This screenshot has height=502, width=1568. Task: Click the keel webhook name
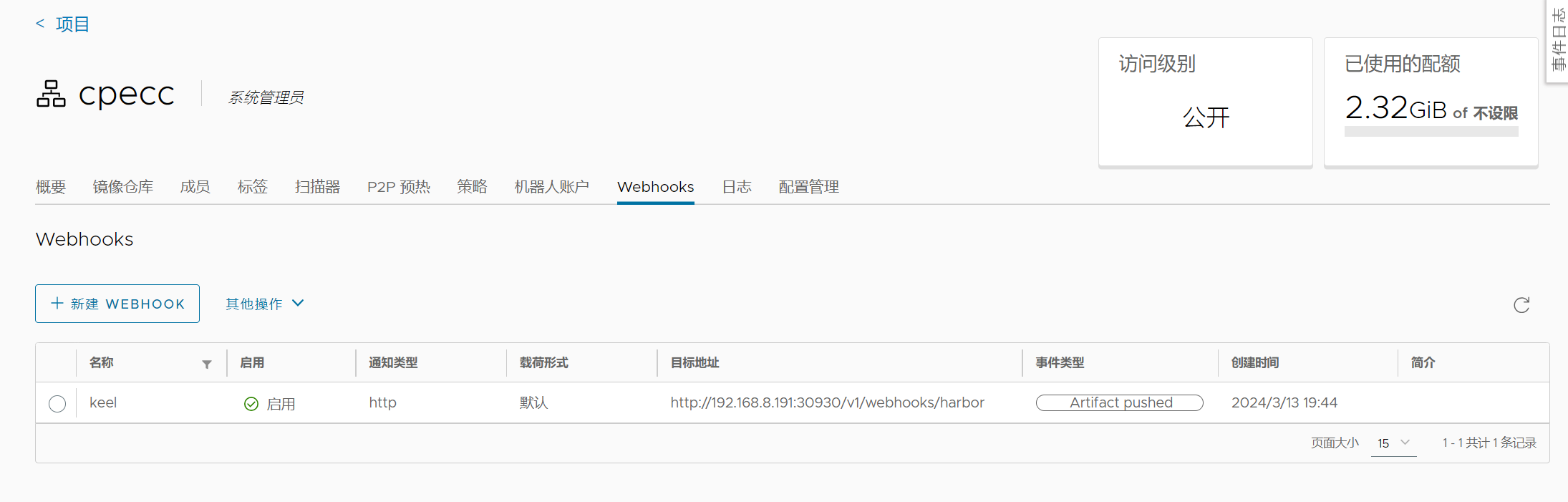click(103, 402)
